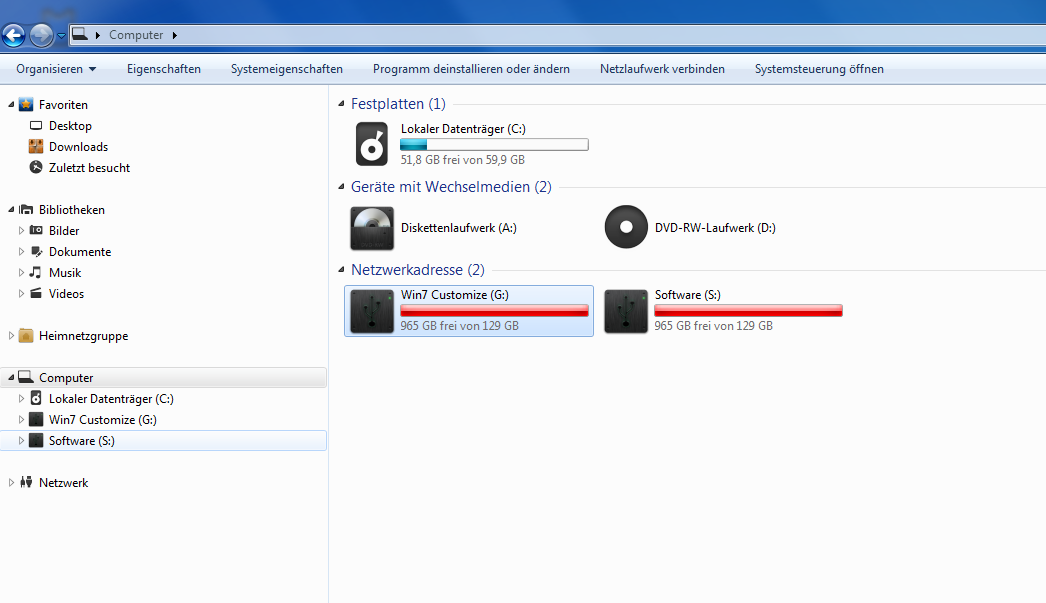
Task: Collapse the Netzwerkadresse (2) group
Action: click(x=341, y=269)
